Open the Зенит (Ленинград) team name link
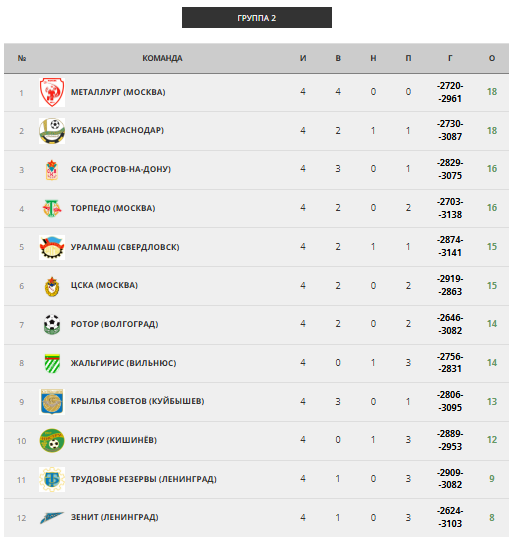516x544 pixels. (x=115, y=517)
